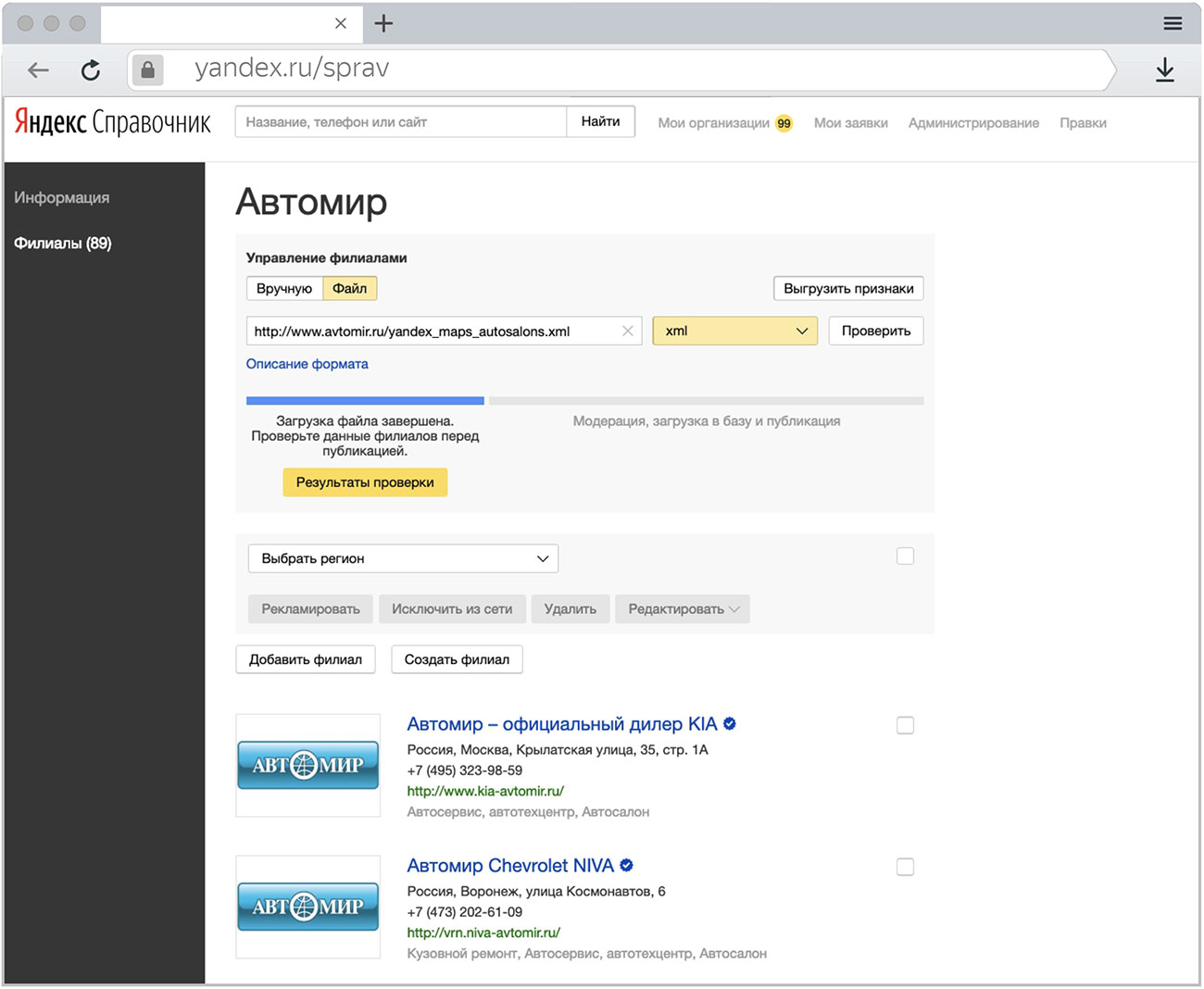The image size is (1204, 989).
Task: Clear the XML file URL field
Action: (628, 331)
